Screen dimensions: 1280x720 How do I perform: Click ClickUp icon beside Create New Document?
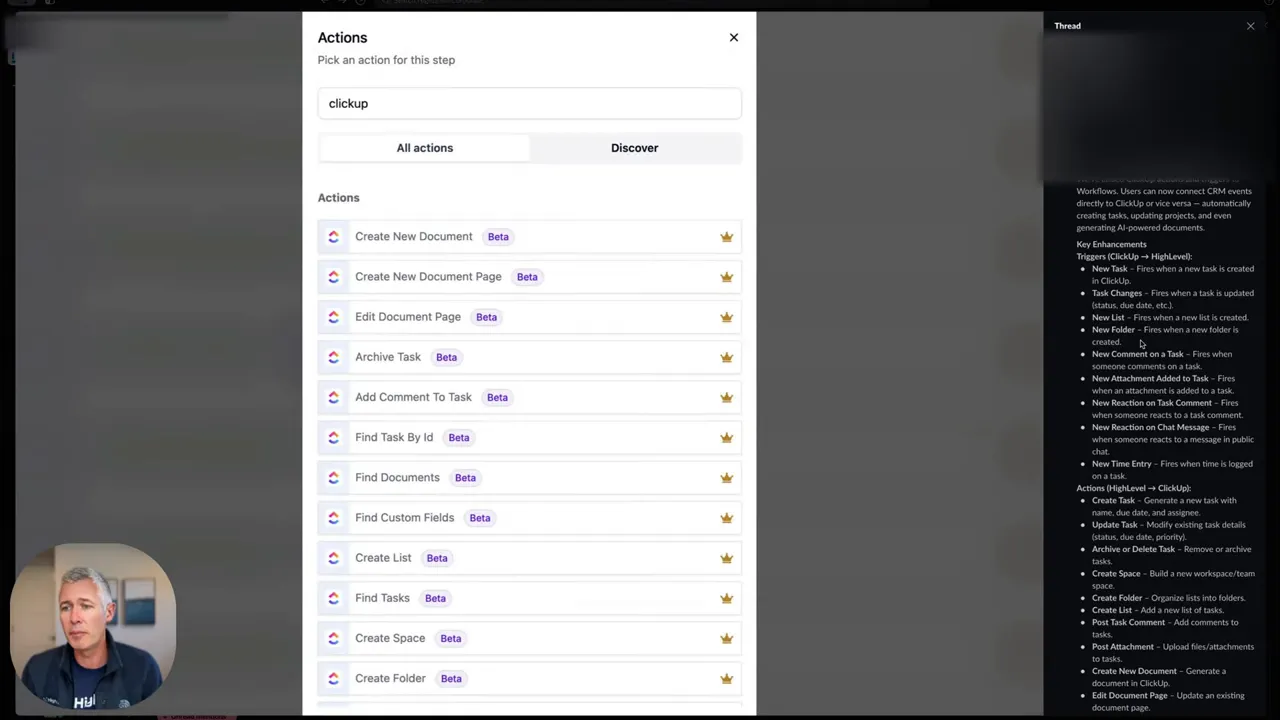[x=333, y=237]
